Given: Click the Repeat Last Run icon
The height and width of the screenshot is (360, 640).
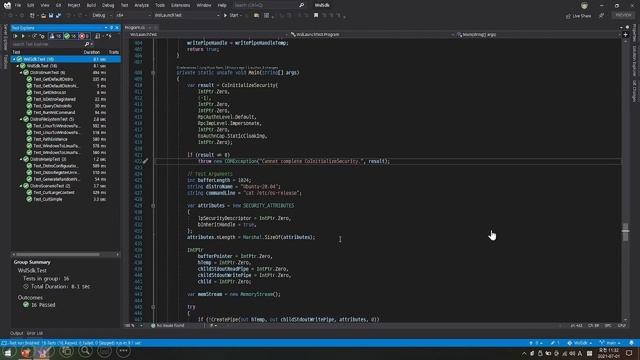Looking at the screenshot, I should 34,36.
